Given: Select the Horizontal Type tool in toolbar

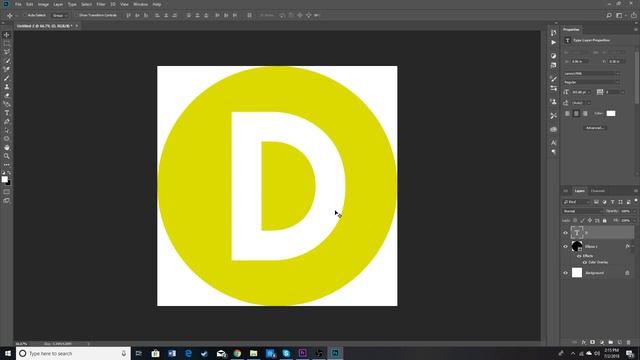Looking at the screenshot, I should [7, 113].
